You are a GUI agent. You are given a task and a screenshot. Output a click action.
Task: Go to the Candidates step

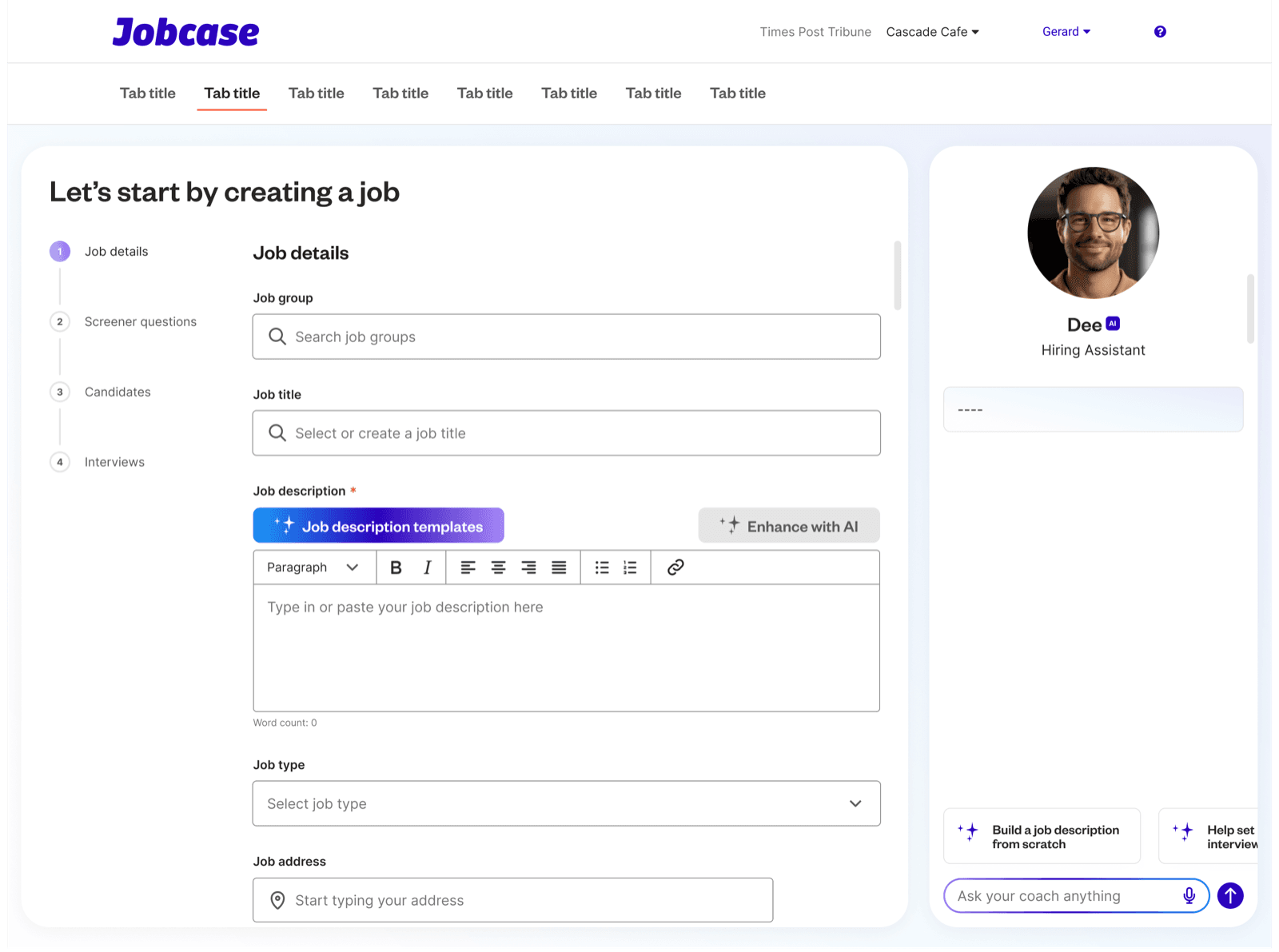101,392
